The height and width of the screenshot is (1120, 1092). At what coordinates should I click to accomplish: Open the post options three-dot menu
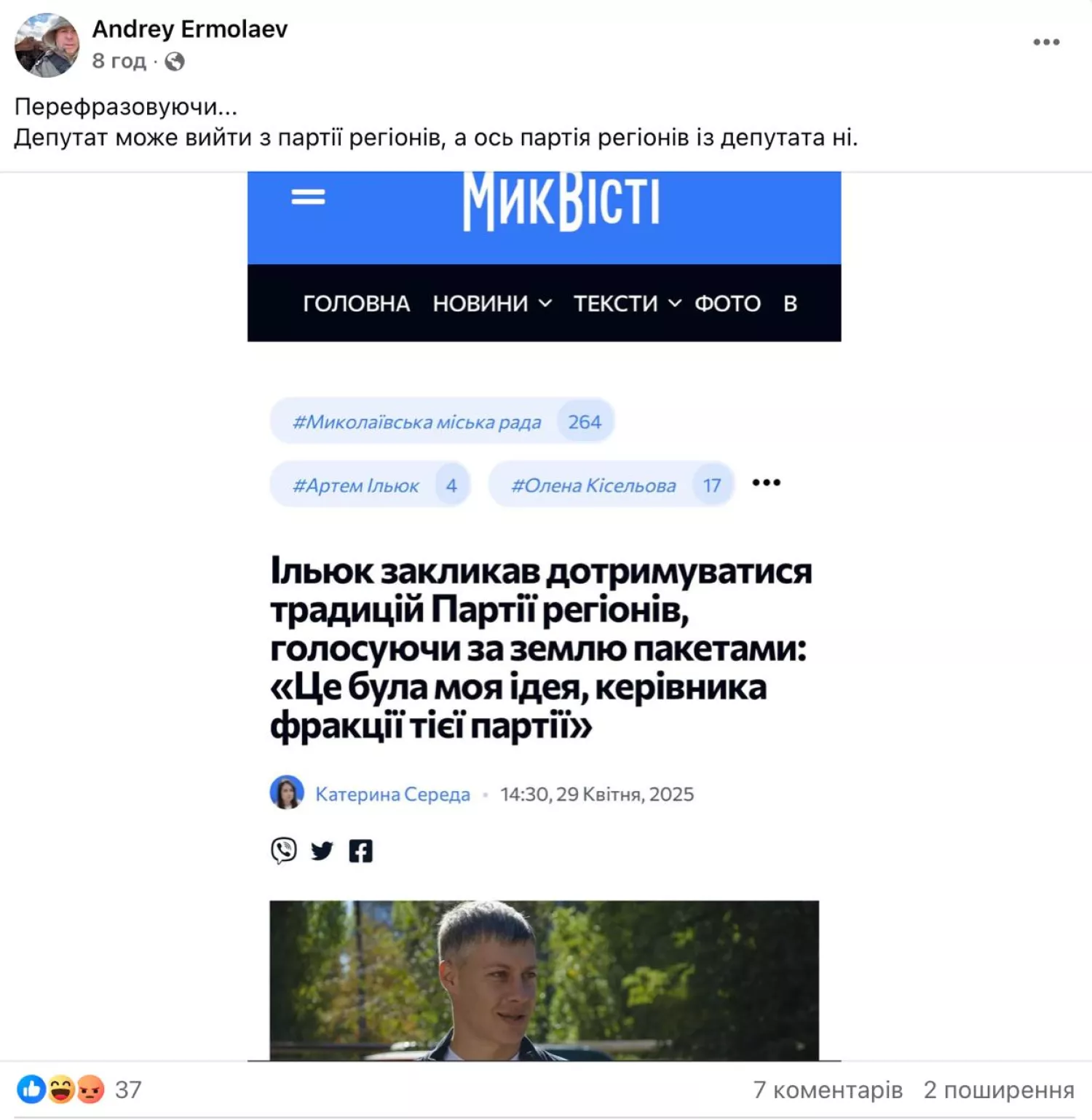tap(1046, 42)
